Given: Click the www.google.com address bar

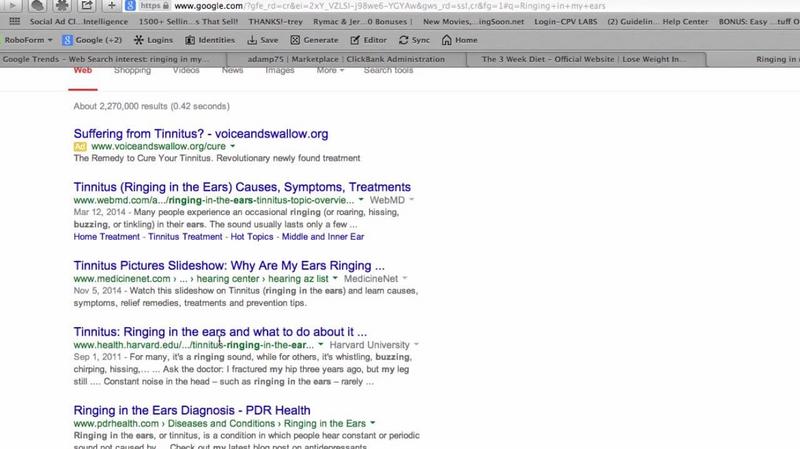Looking at the screenshot, I should point(390,6).
